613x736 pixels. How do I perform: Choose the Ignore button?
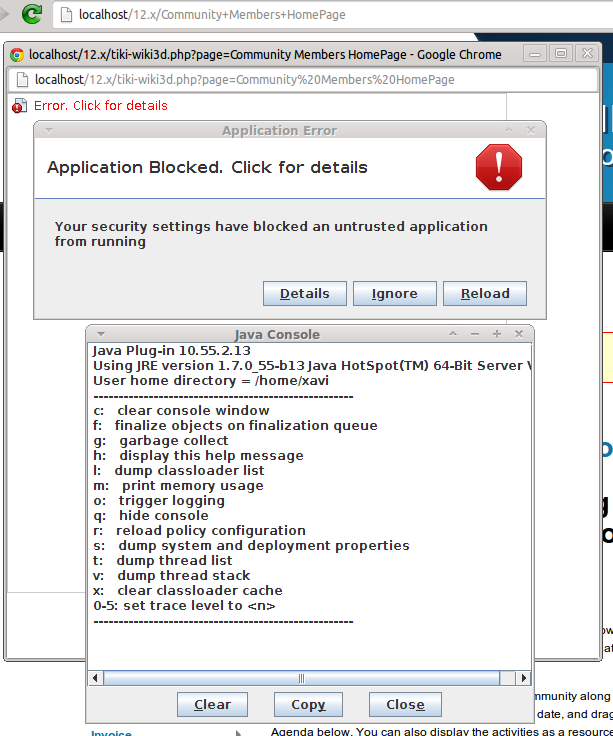click(x=395, y=293)
